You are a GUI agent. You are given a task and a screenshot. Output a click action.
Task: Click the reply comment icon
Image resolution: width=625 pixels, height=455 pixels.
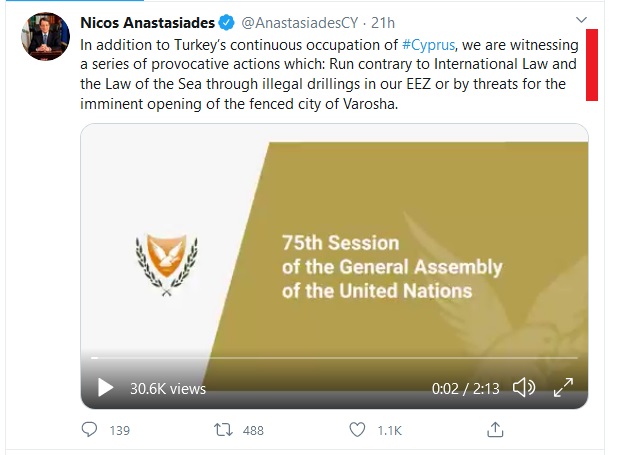89,430
